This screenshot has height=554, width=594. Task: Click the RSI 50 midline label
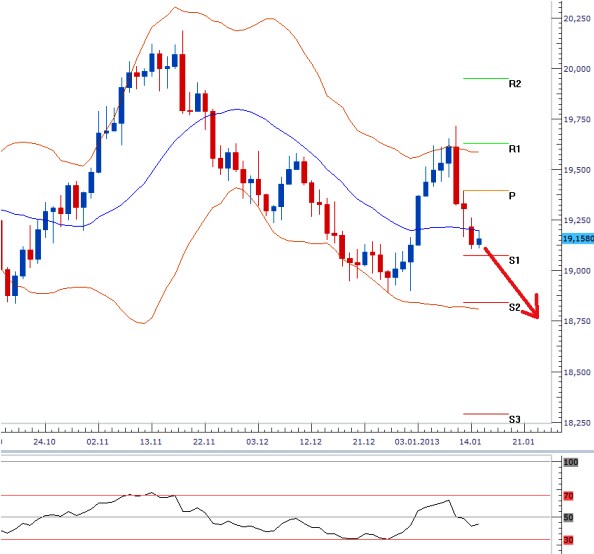[x=568, y=517]
